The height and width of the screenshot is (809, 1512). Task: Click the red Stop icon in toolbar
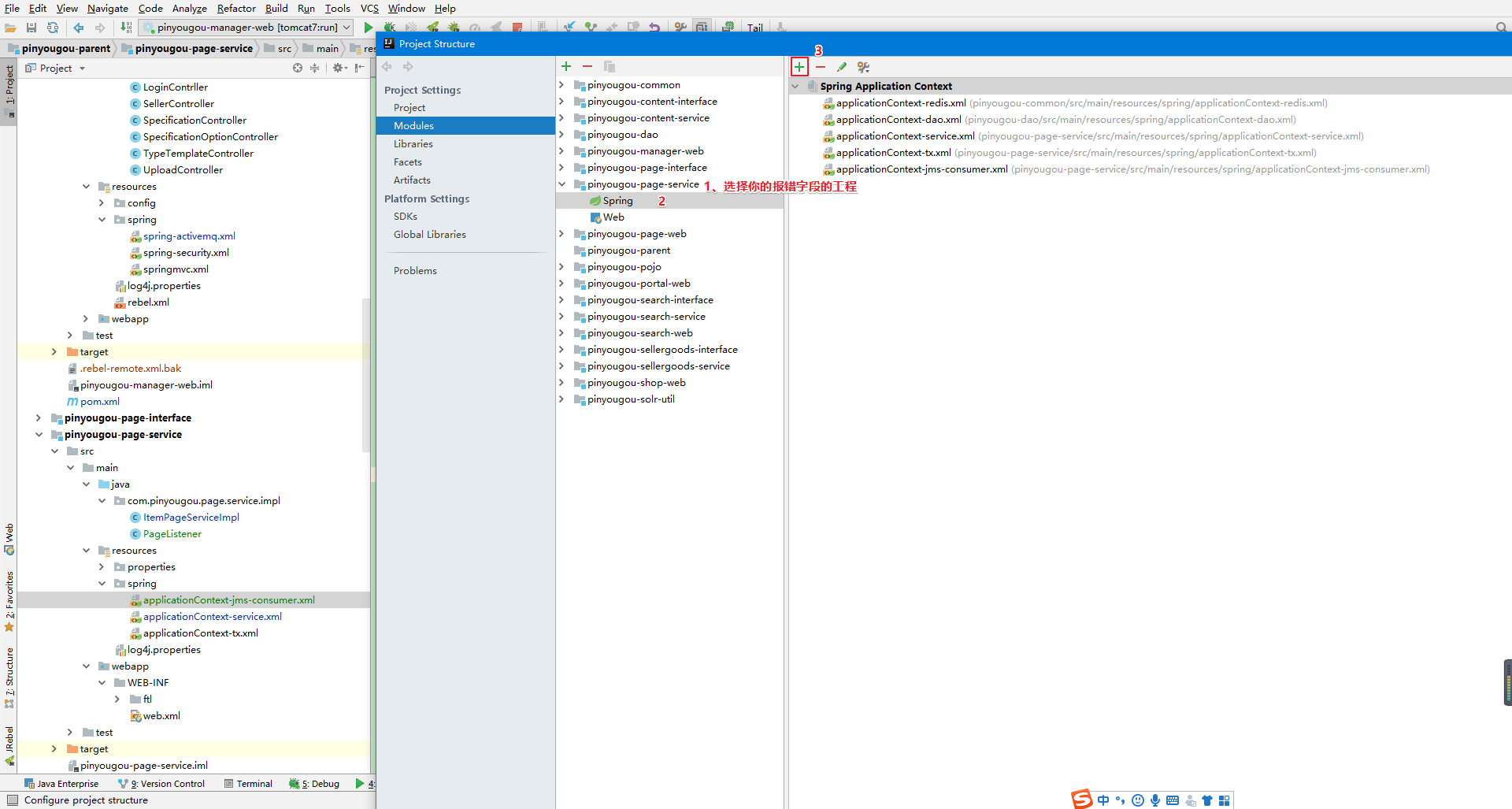(517, 28)
